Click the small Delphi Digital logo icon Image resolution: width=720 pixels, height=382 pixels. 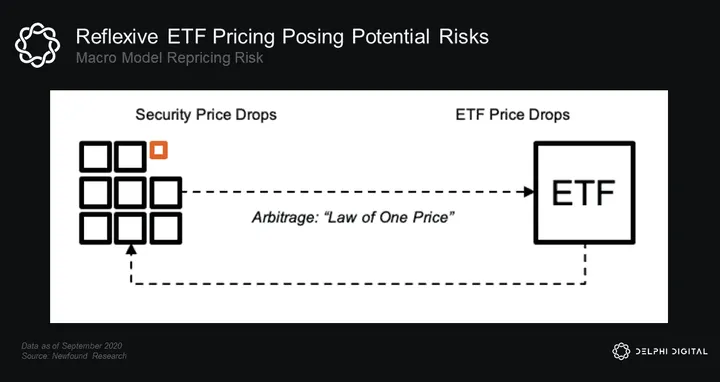click(621, 351)
